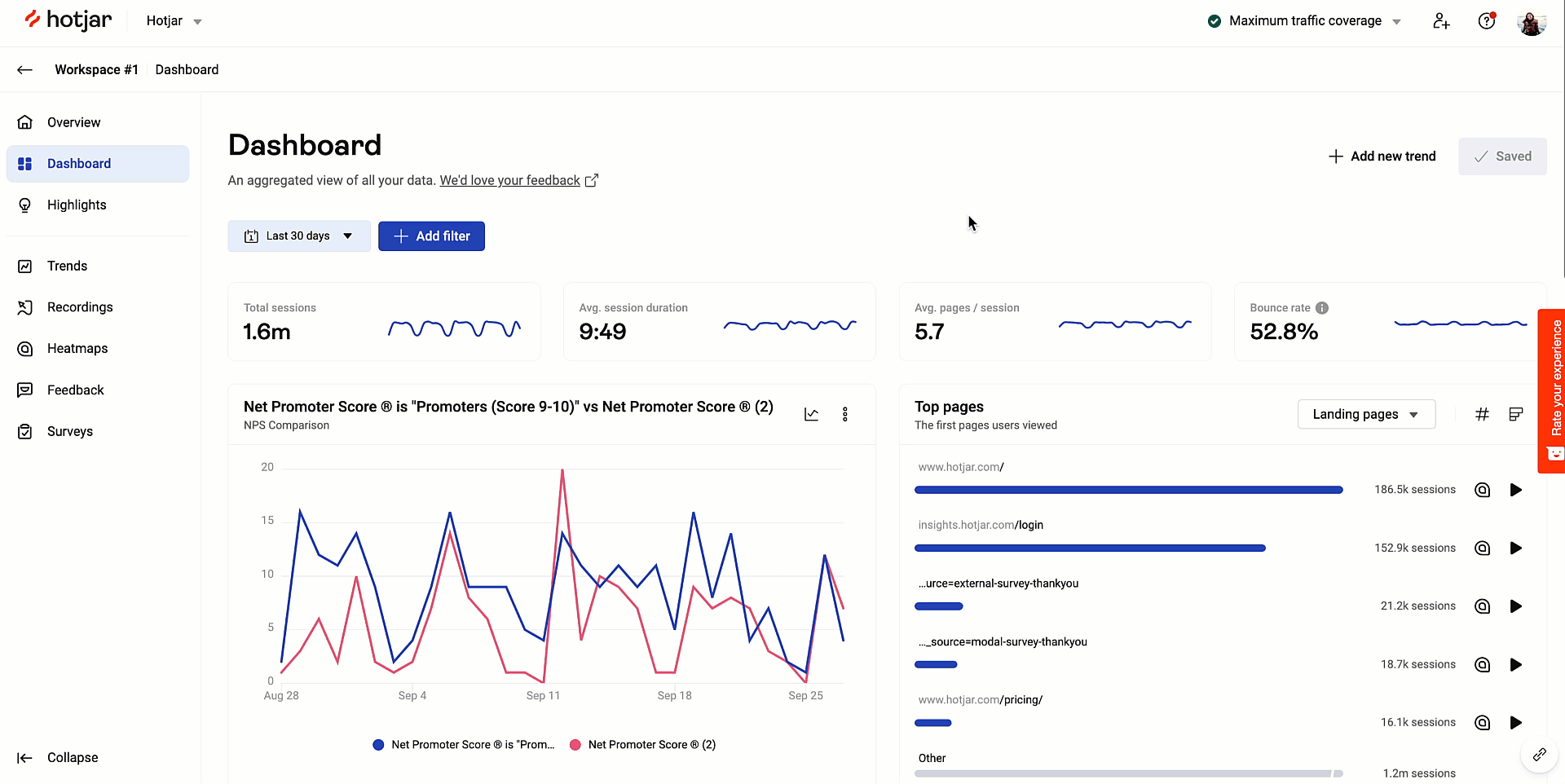Click the copy link icon at bottom right
Viewport: 1565px width, 784px height.
[x=1539, y=755]
